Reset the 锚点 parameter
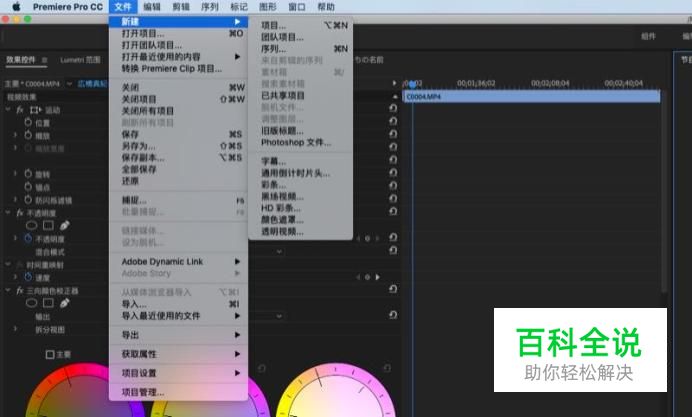 click(x=393, y=185)
